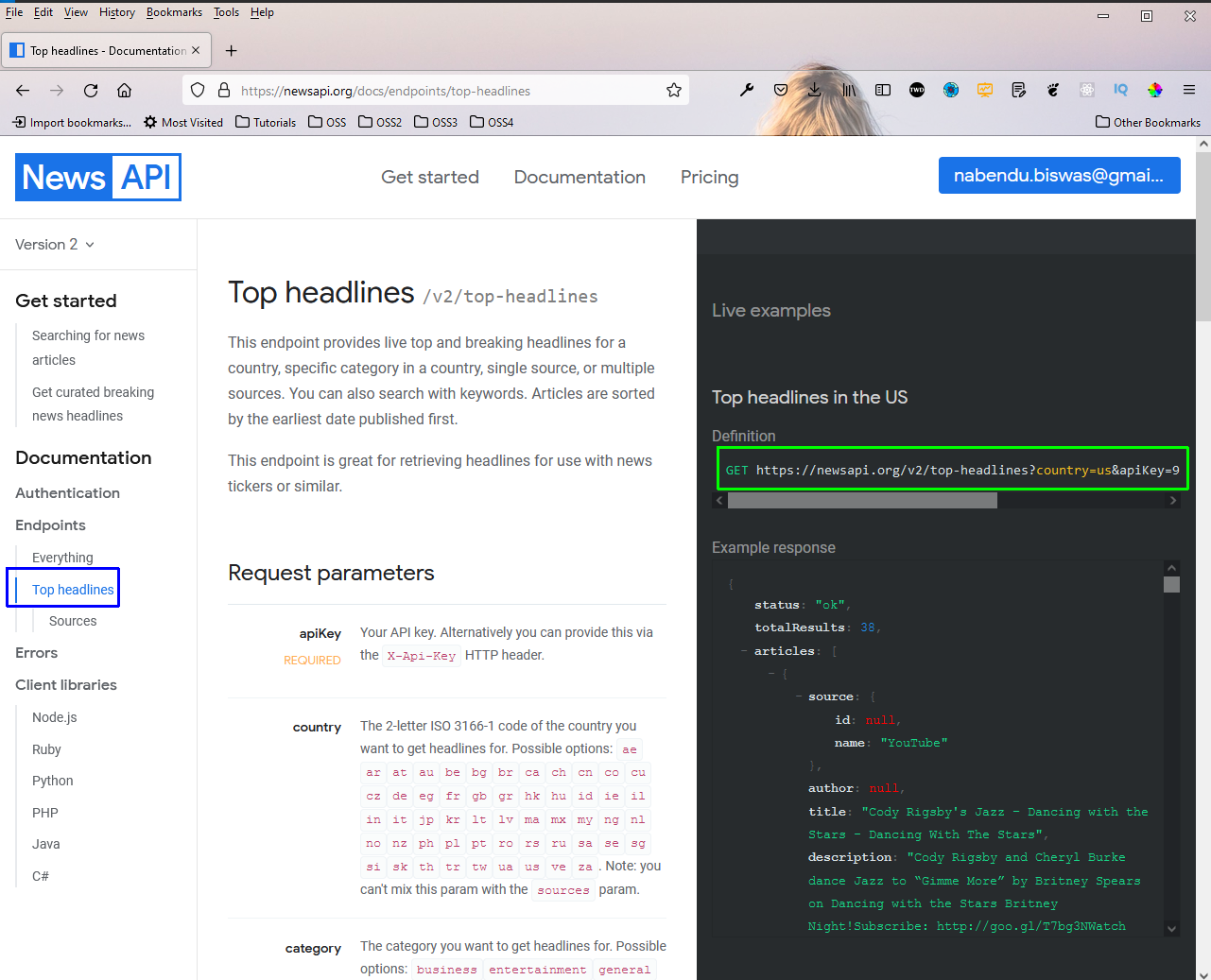
Task: Close the Top headlines Documentation tab
Action: (196, 50)
